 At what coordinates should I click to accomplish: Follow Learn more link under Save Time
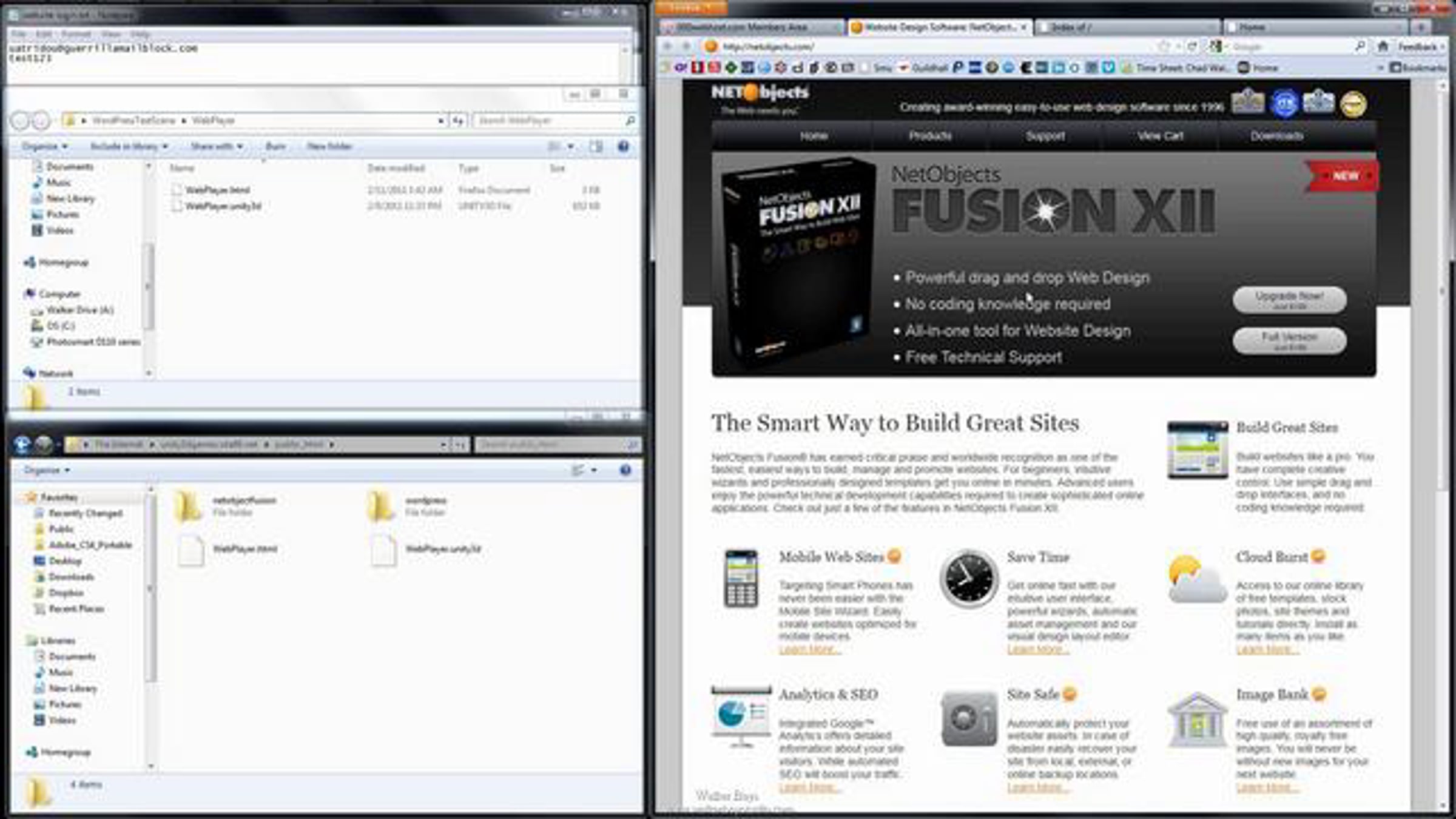click(x=1038, y=650)
